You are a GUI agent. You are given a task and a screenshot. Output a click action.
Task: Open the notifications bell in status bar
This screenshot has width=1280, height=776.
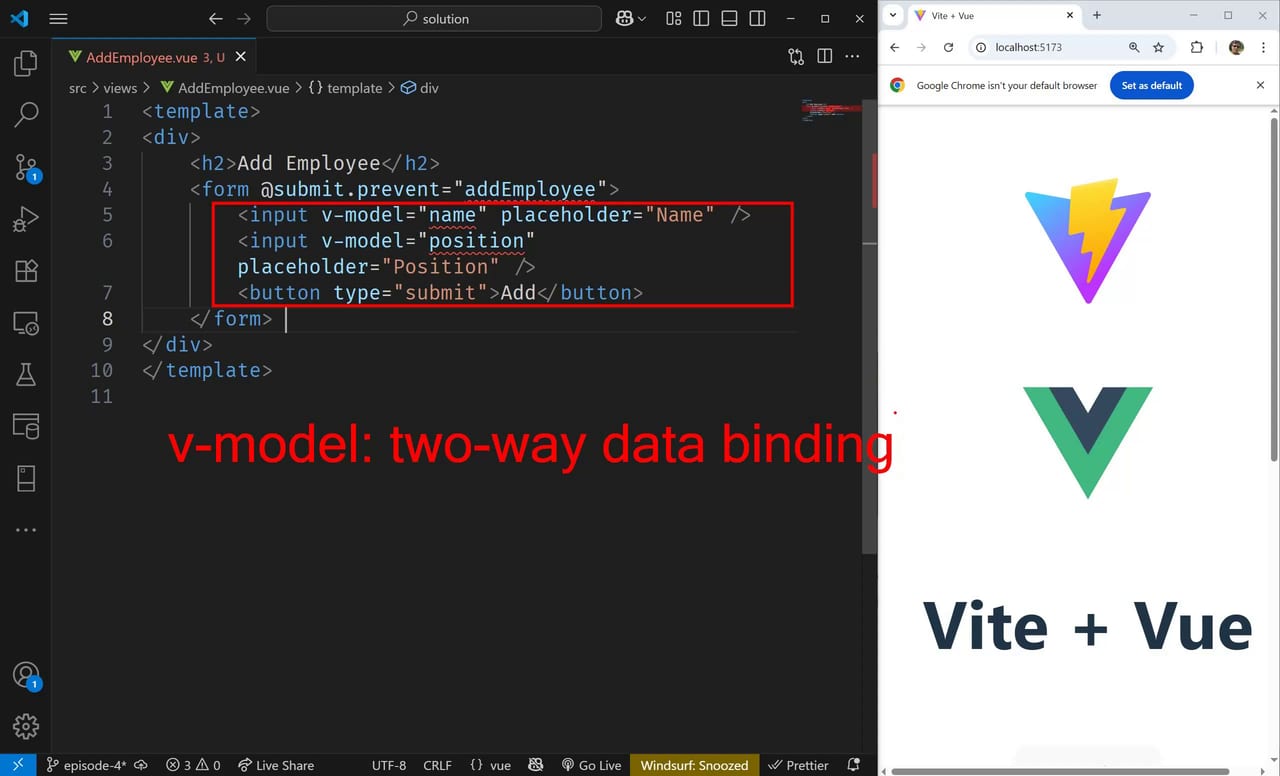pyautogui.click(x=854, y=765)
